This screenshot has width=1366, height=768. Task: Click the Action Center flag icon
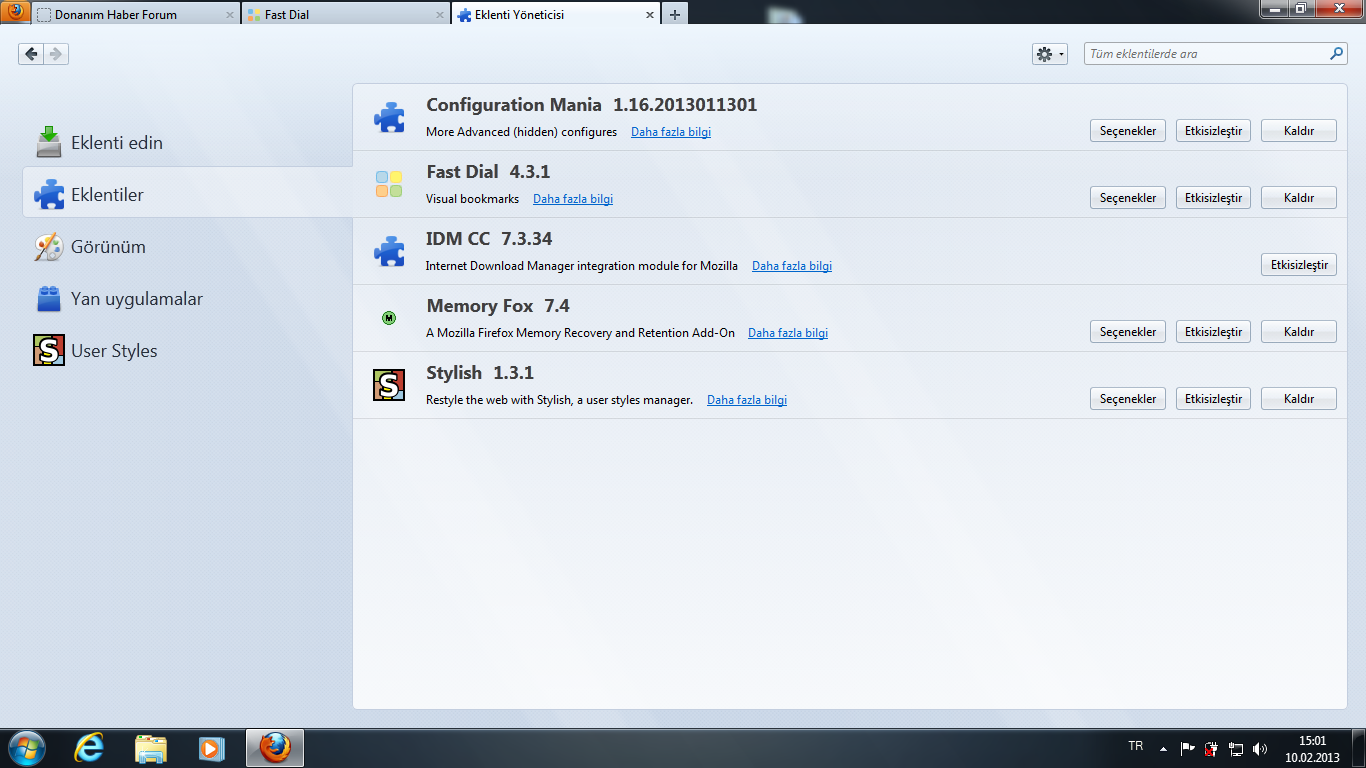[x=1187, y=748]
